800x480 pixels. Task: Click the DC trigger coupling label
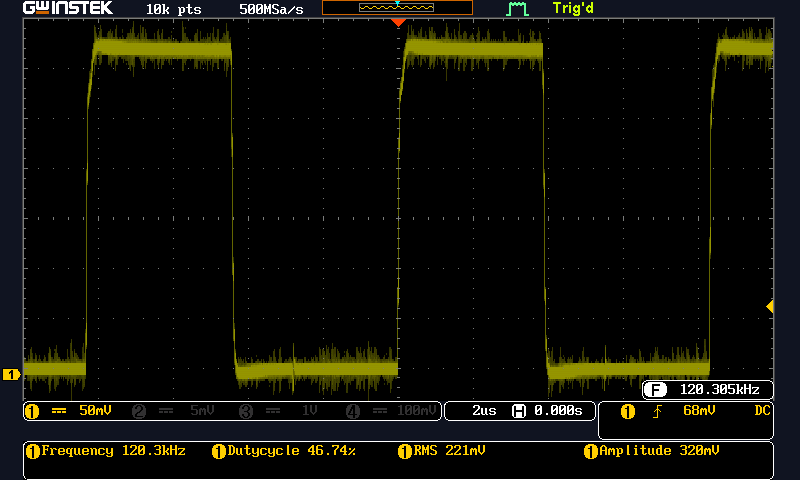click(x=762, y=411)
